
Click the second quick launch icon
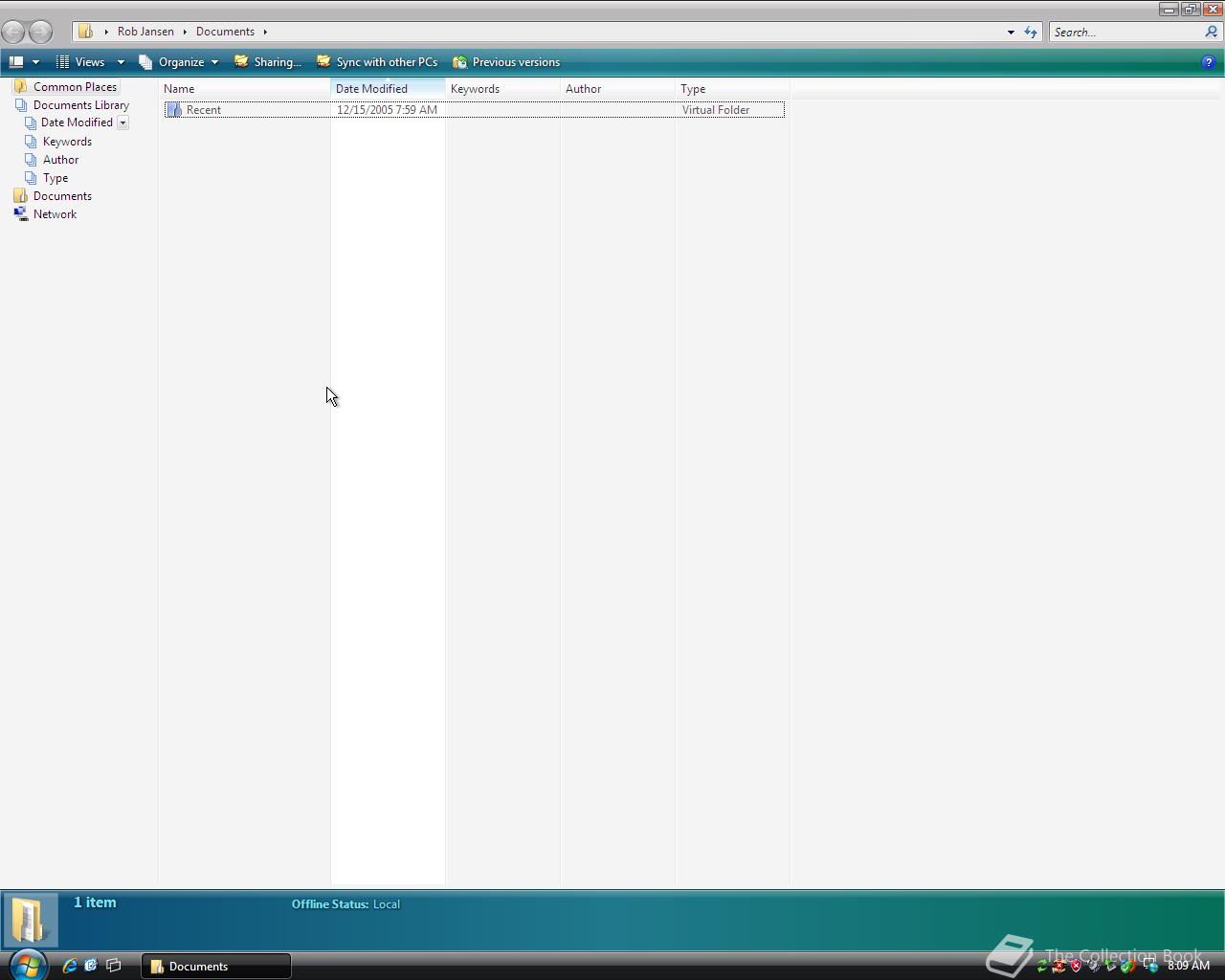click(x=91, y=966)
